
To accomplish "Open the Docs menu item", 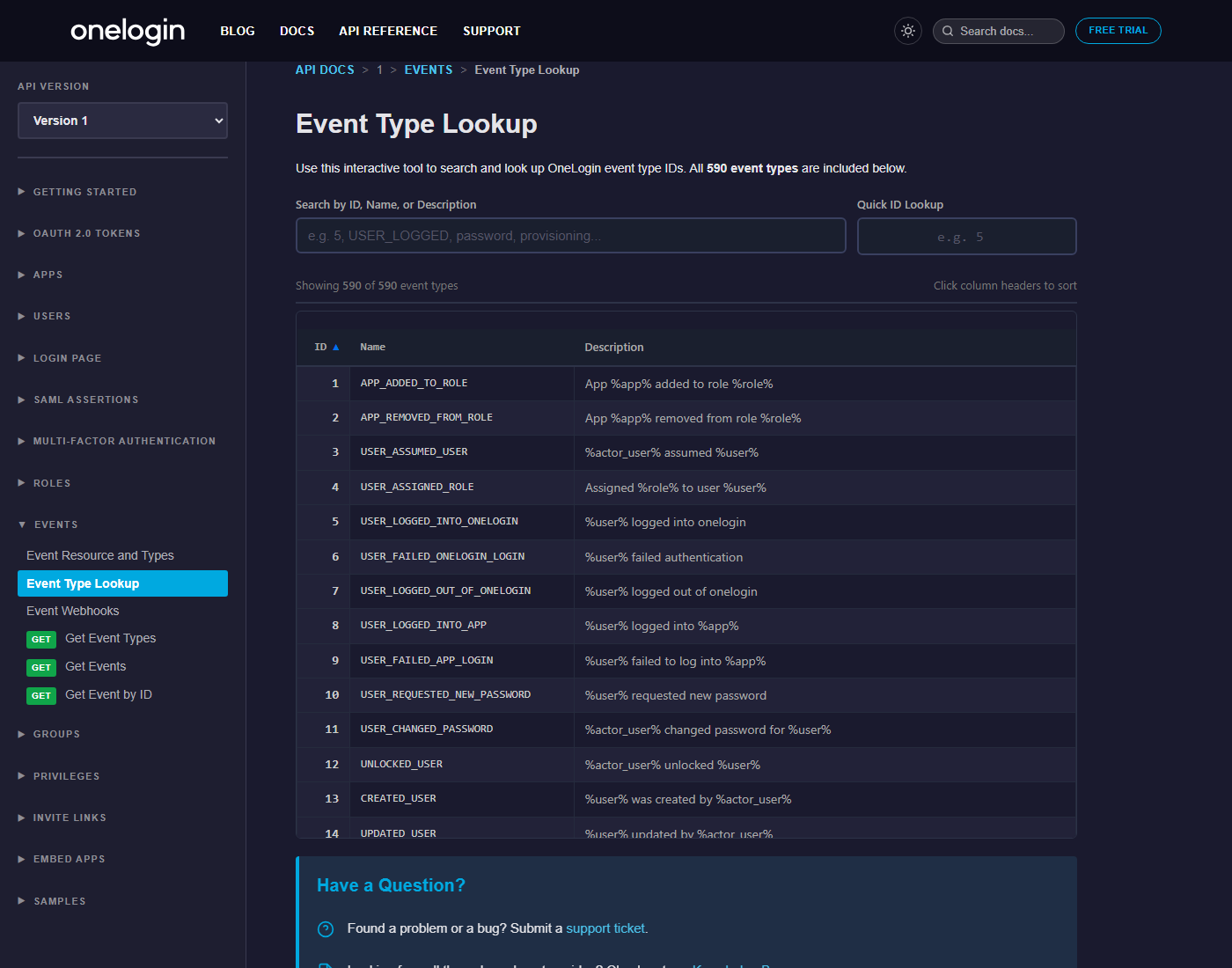I will pyautogui.click(x=297, y=31).
